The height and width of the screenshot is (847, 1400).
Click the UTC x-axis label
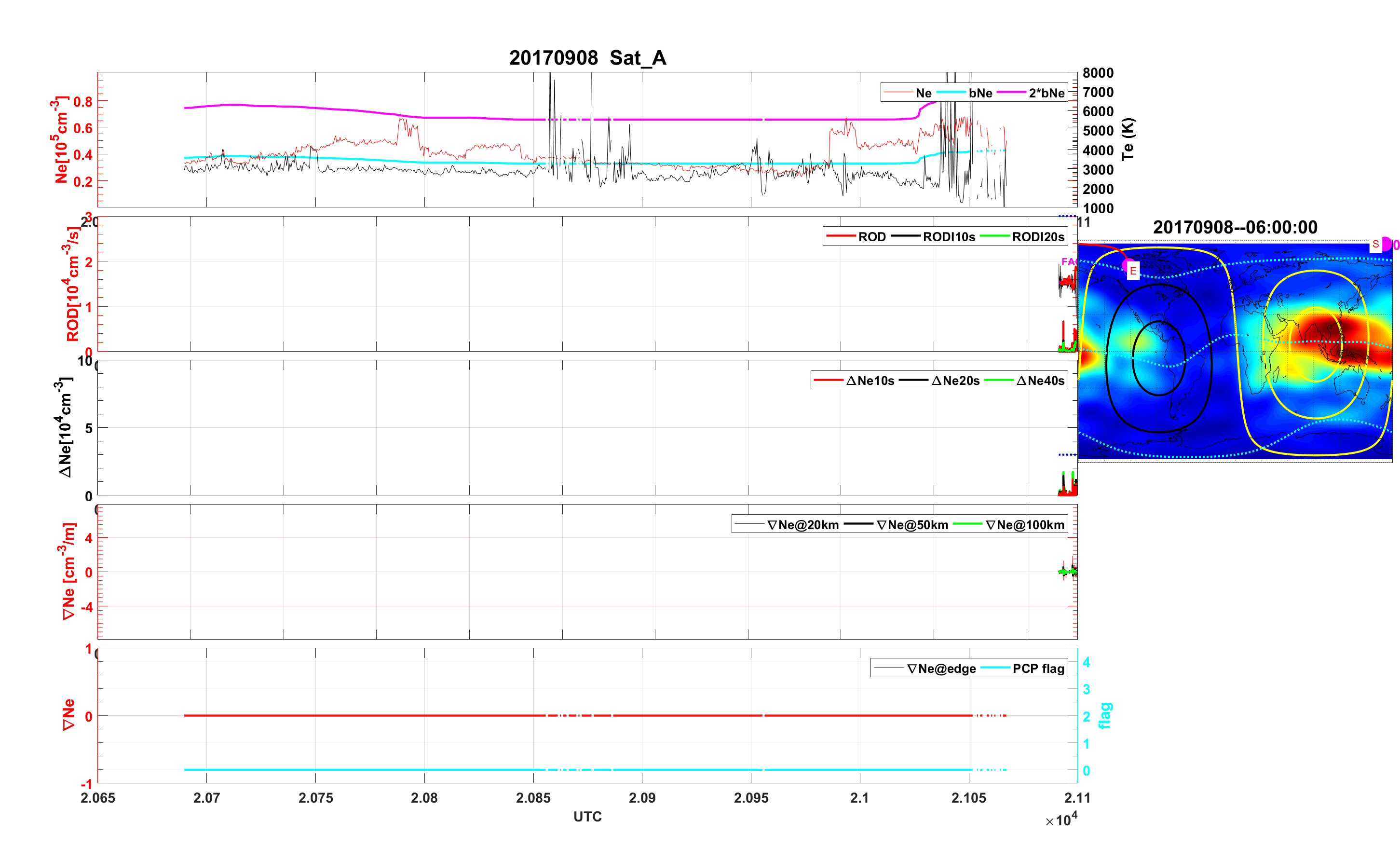tap(587, 816)
